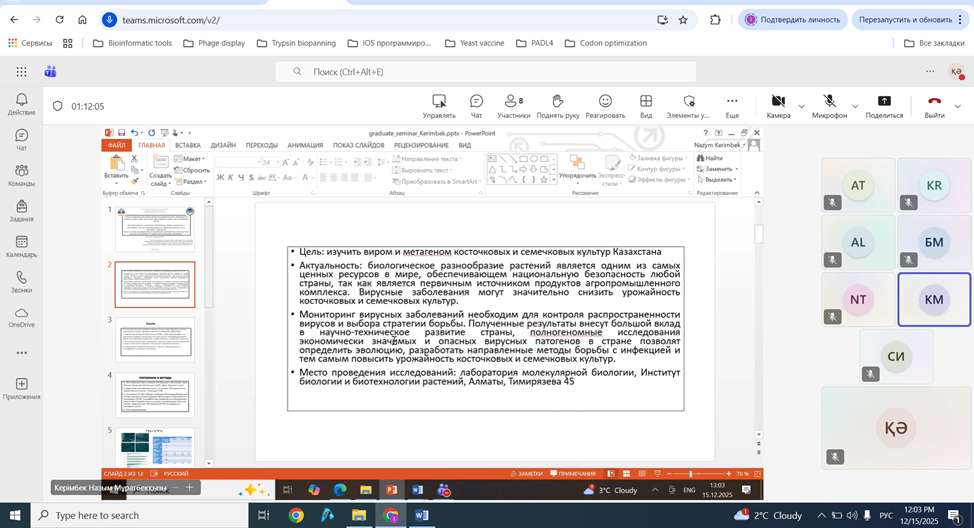Image resolution: width=974 pixels, height=528 pixels.
Task: Show the participants list
Action: click(514, 106)
